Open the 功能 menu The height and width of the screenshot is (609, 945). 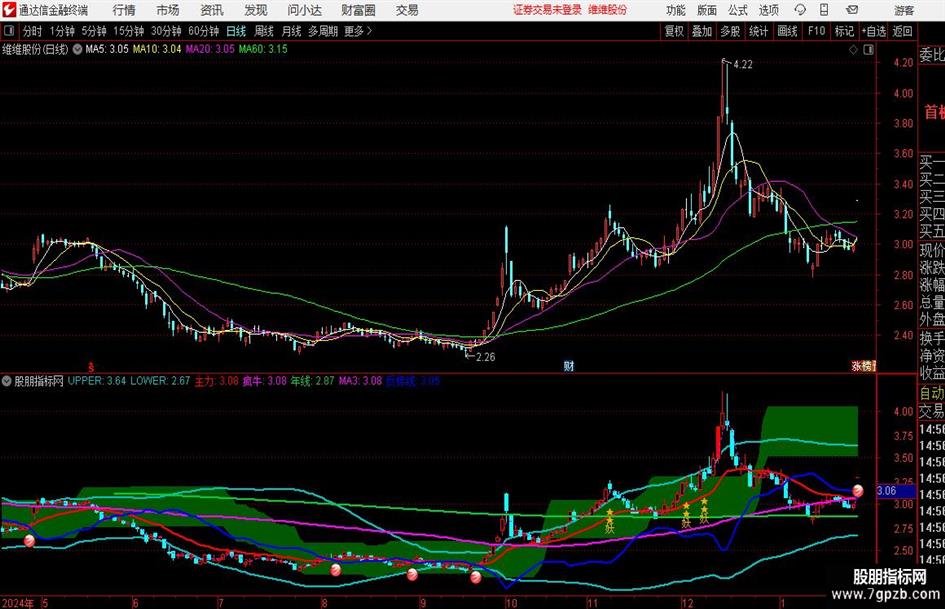click(x=676, y=10)
